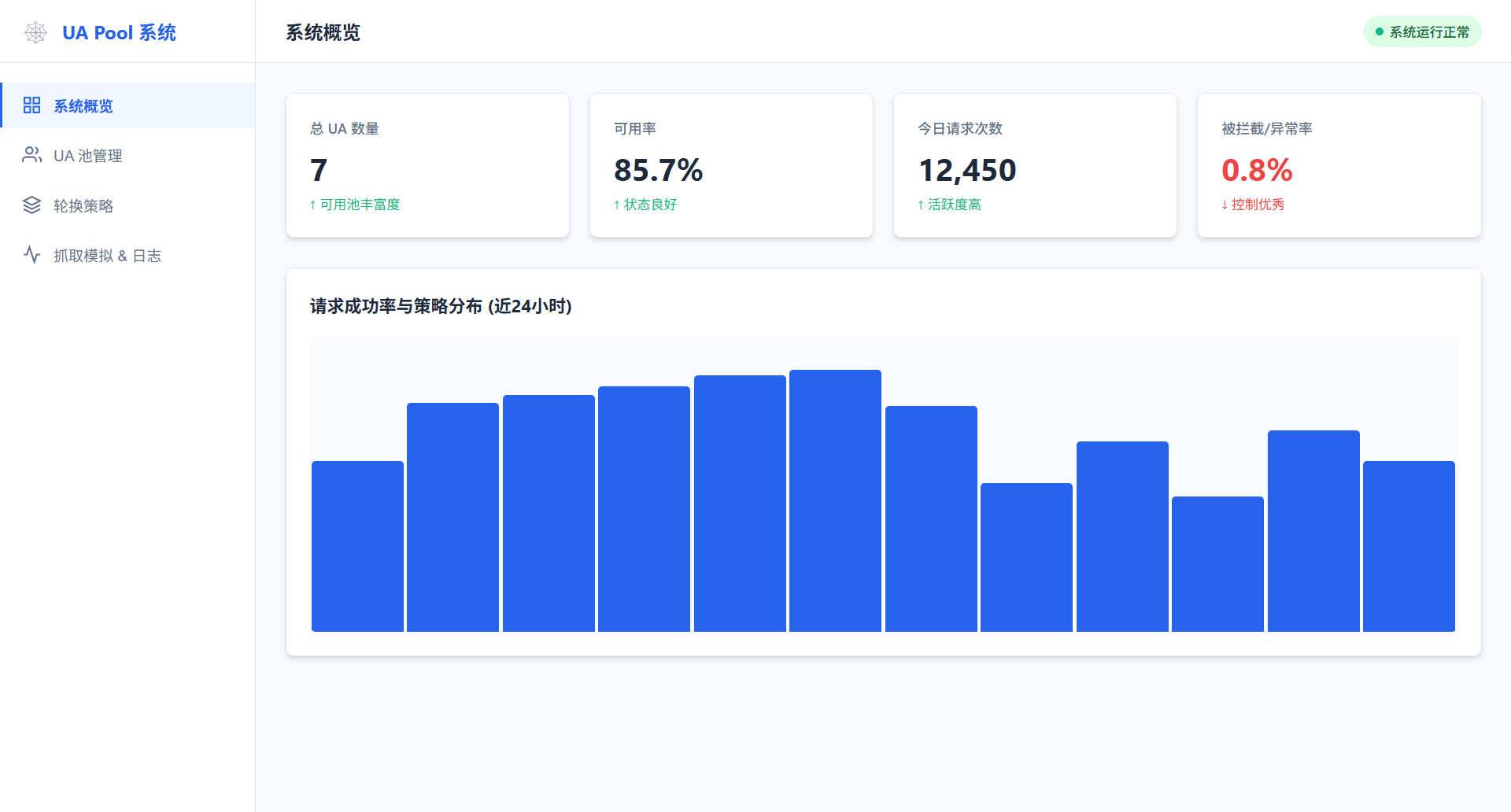
Task: Click ↑ 状态良好 trend text
Action: pyautogui.click(x=645, y=205)
